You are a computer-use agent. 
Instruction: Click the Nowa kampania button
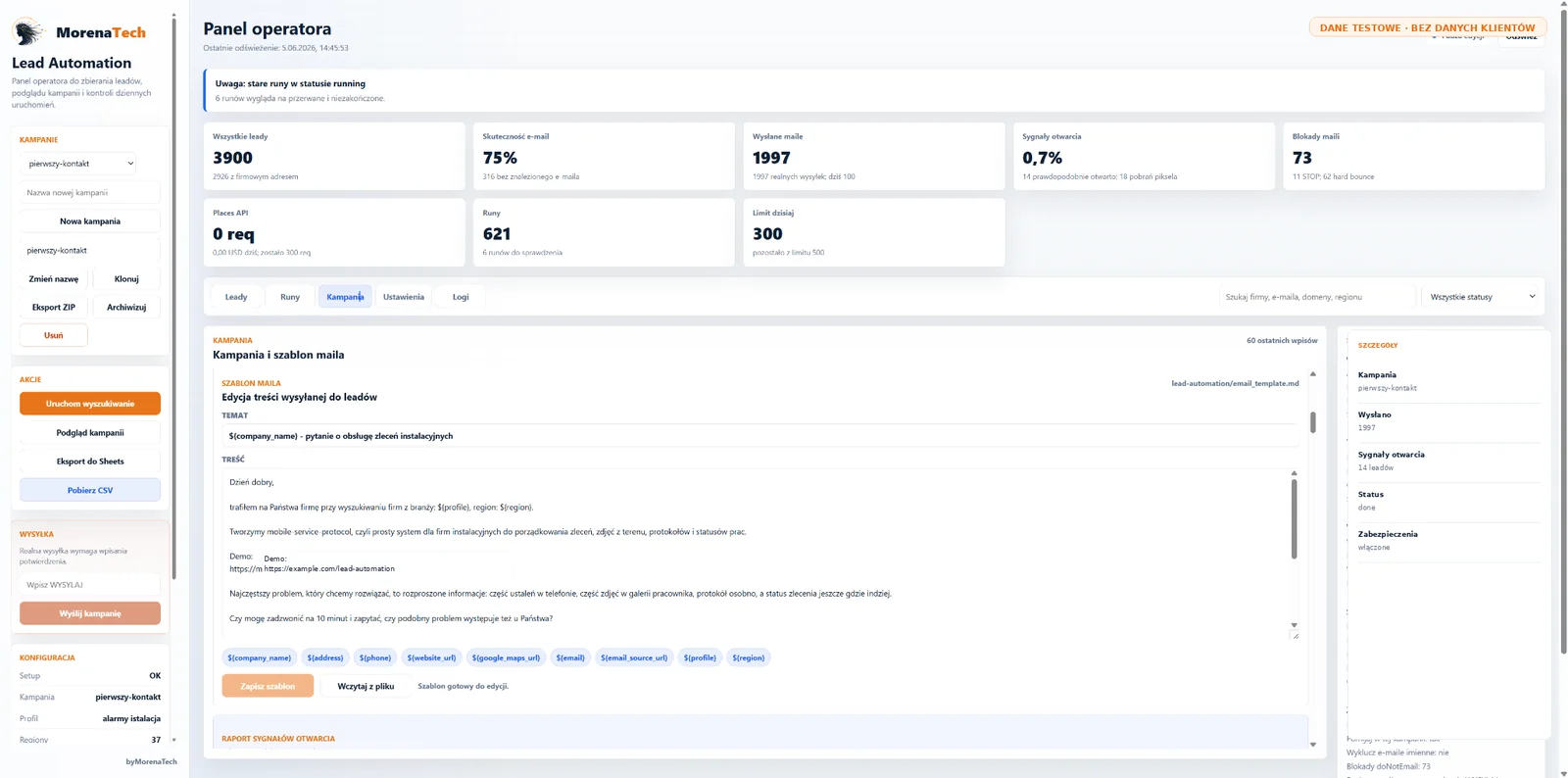pyautogui.click(x=90, y=221)
